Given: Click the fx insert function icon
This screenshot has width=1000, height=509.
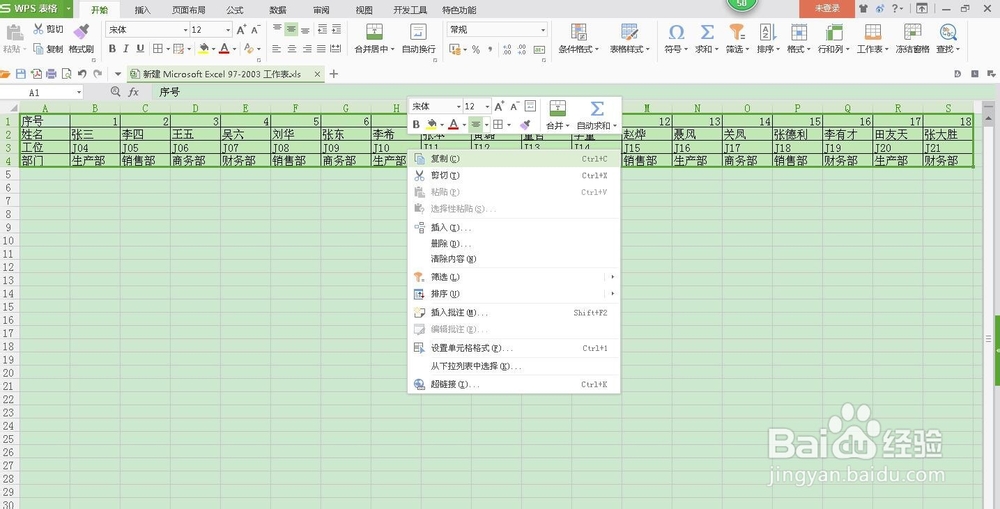Looking at the screenshot, I should (x=133, y=92).
